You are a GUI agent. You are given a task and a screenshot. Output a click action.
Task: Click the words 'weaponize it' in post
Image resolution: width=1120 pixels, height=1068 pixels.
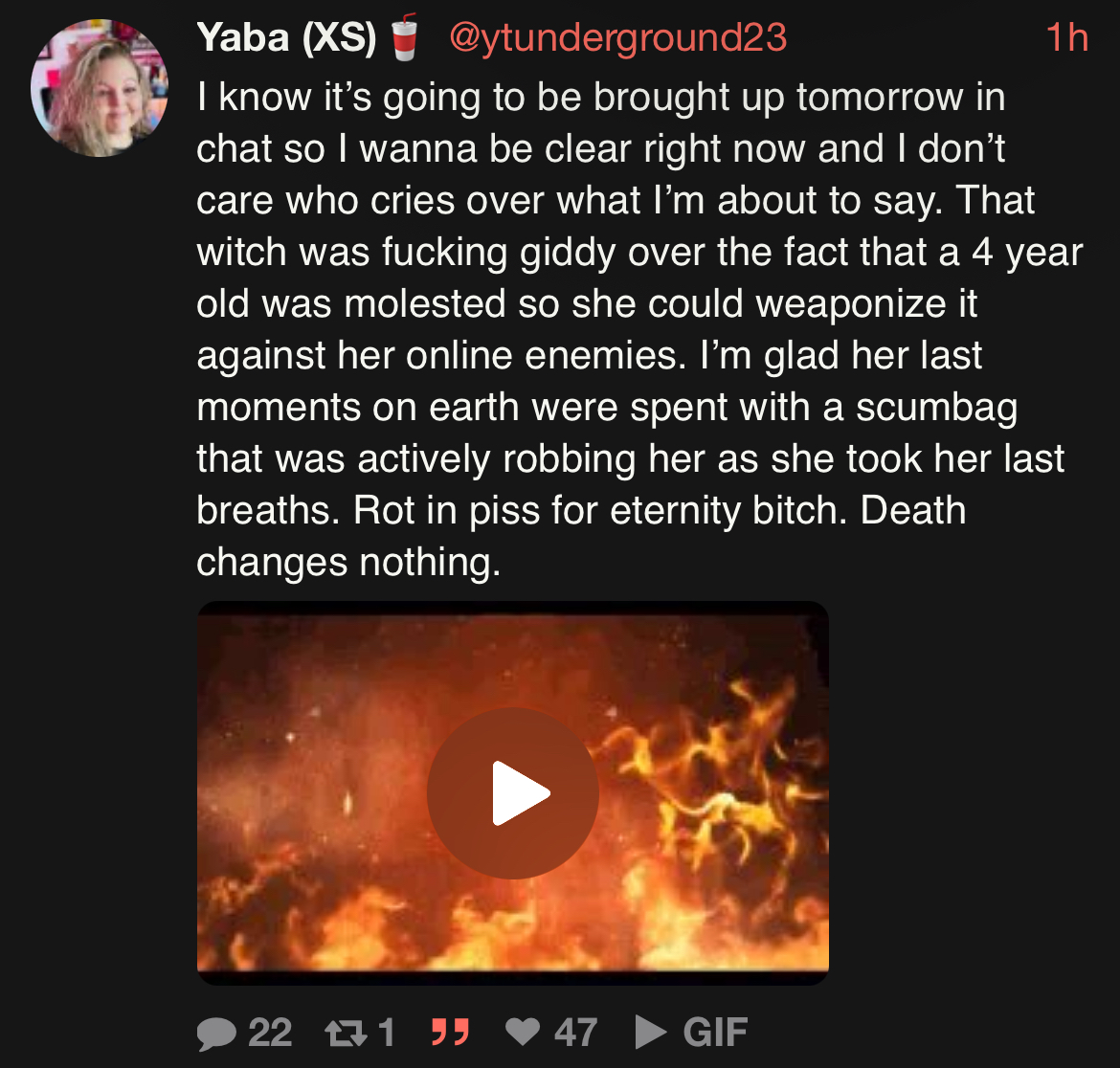(866, 303)
